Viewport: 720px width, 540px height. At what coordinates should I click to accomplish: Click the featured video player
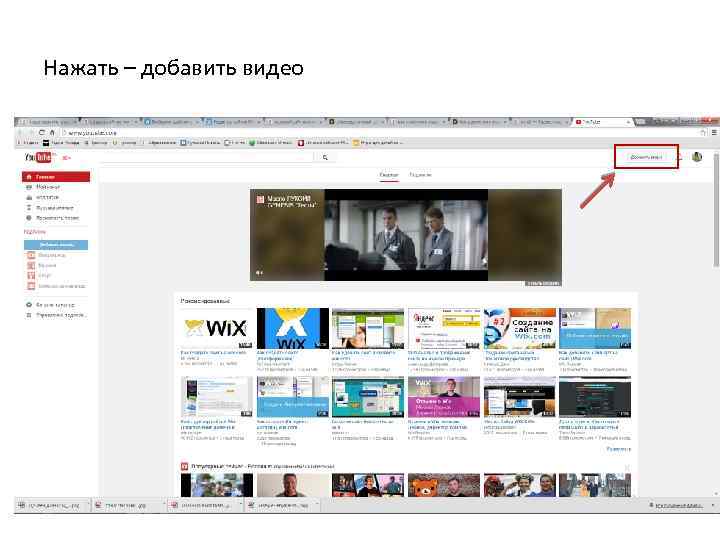[x=406, y=235]
